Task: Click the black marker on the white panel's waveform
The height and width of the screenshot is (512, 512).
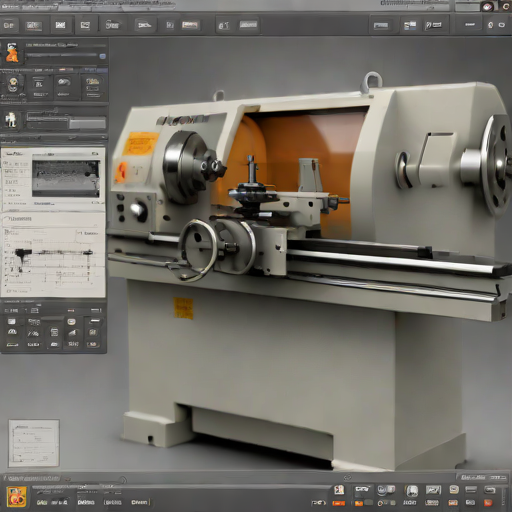Action: [23, 255]
